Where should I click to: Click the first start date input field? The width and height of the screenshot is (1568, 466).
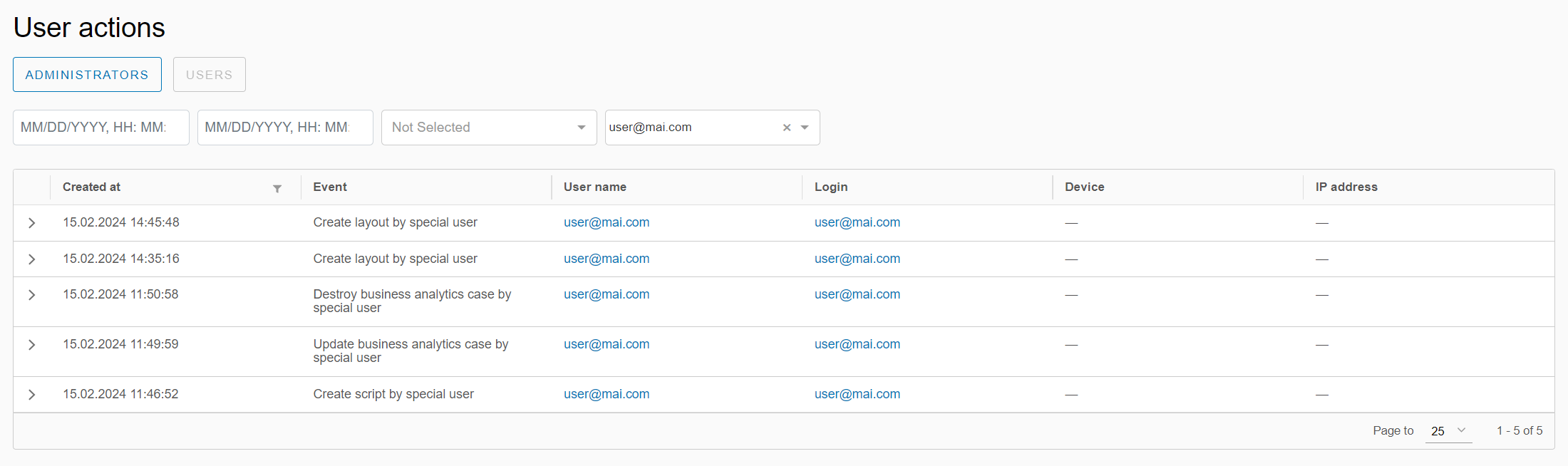pos(100,128)
